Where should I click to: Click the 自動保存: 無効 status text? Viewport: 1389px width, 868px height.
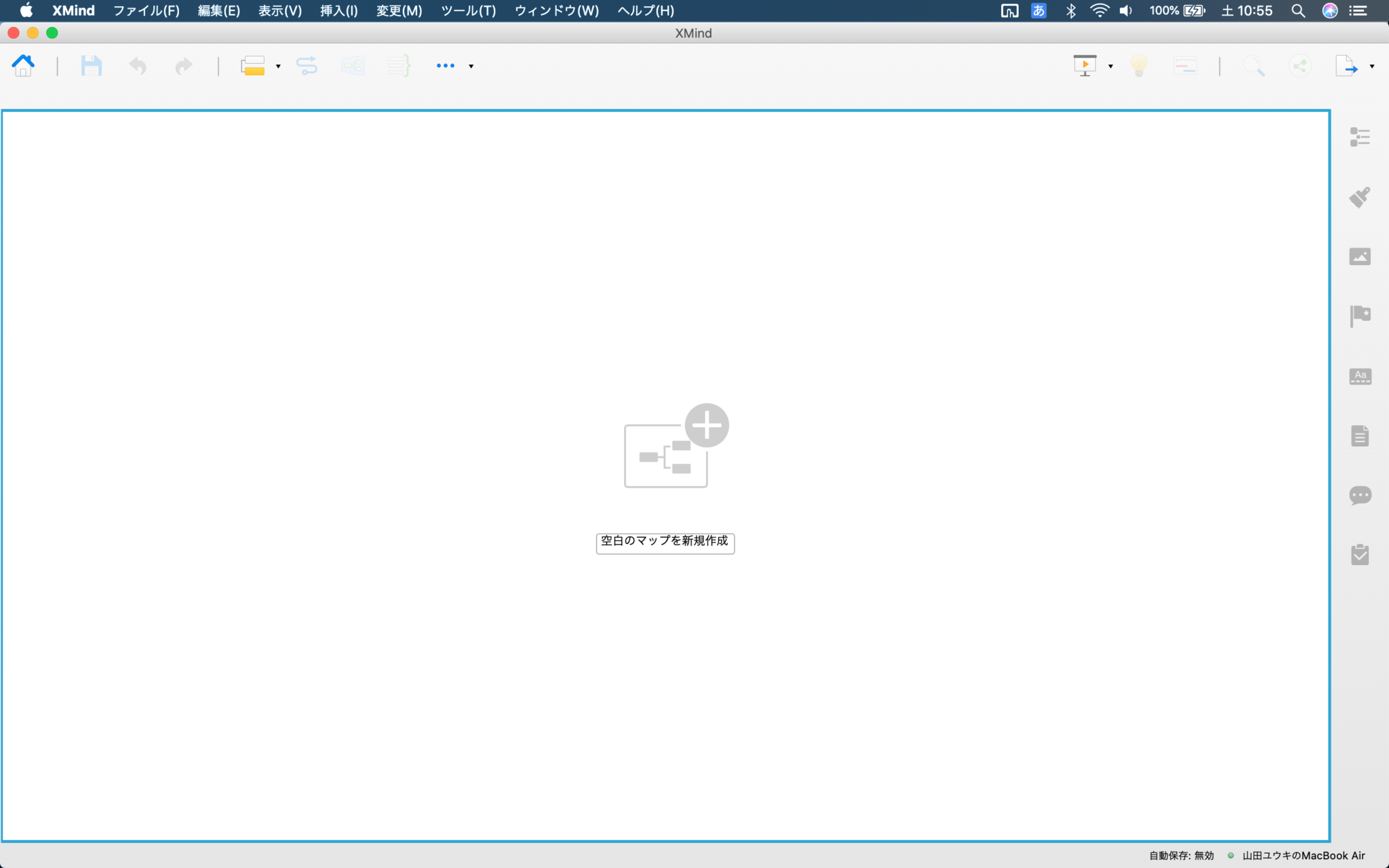point(1181,856)
